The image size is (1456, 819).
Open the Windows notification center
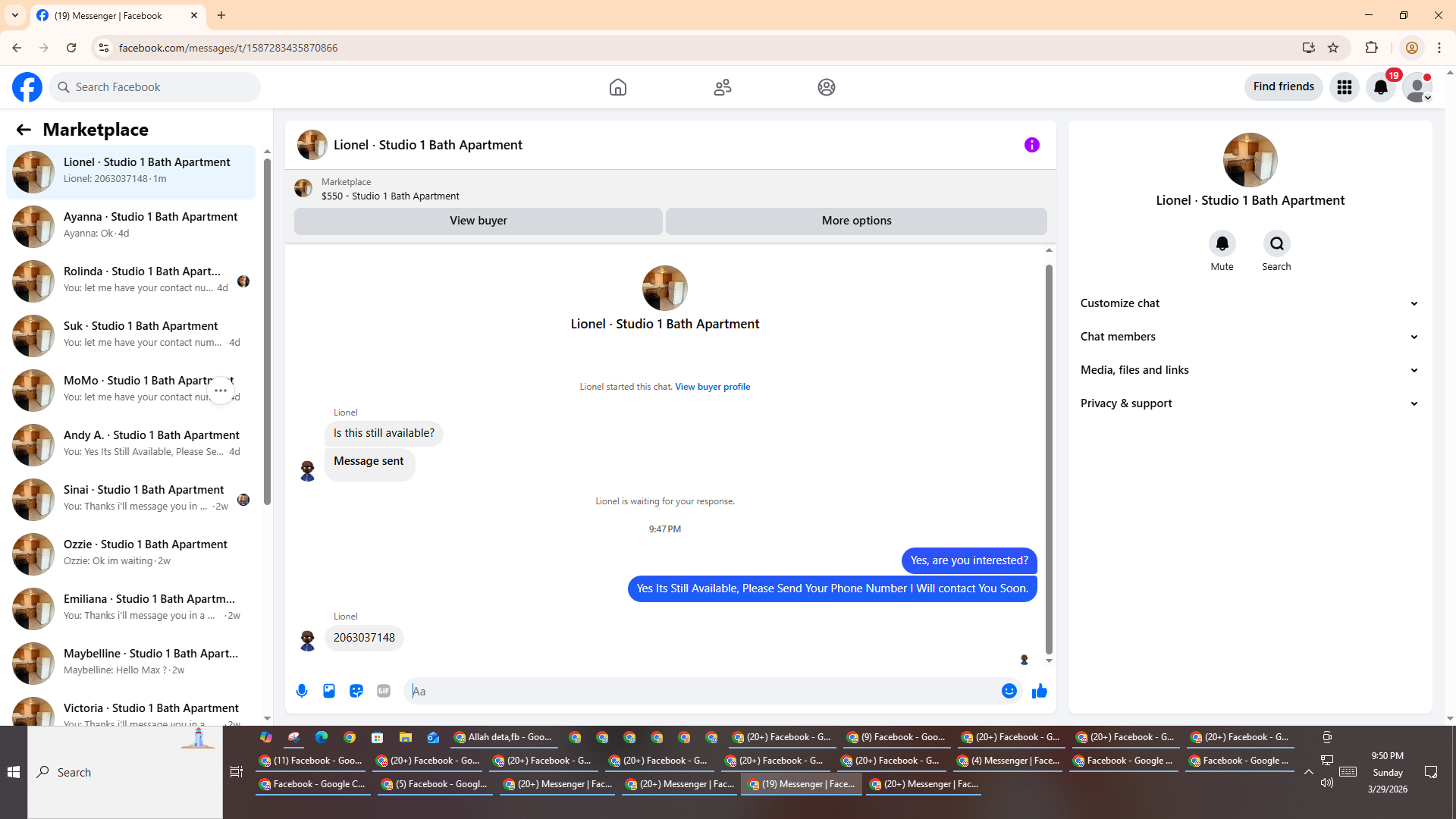point(1431,772)
